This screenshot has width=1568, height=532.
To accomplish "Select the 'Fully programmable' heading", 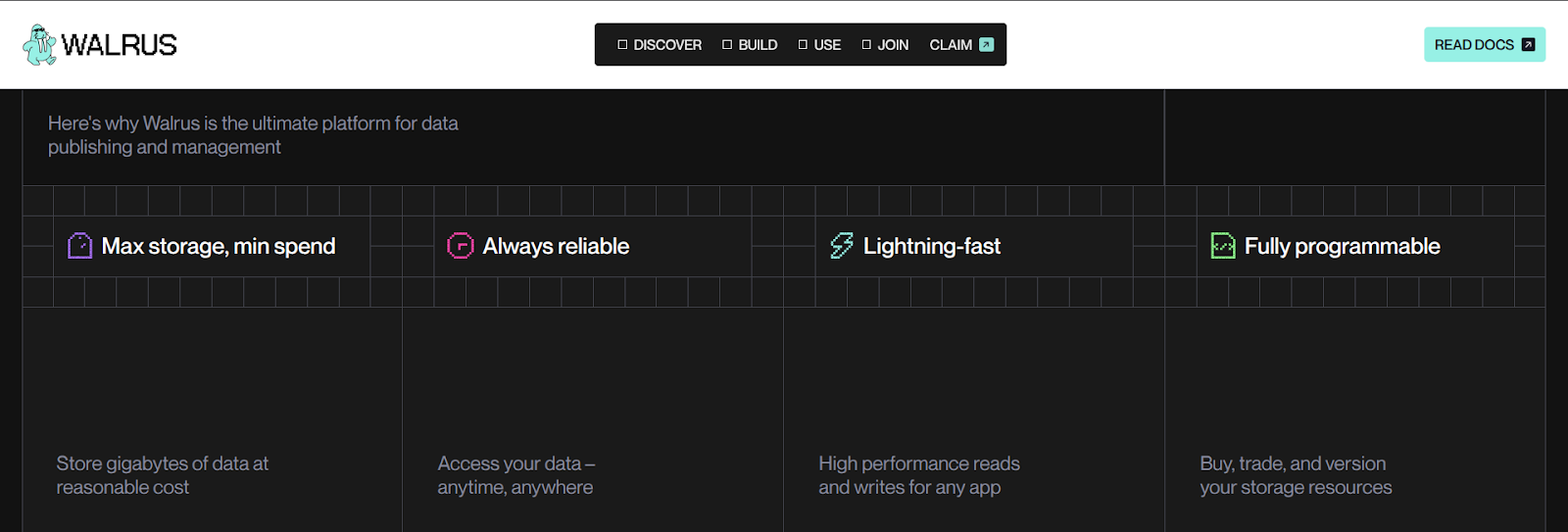I will [1343, 246].
